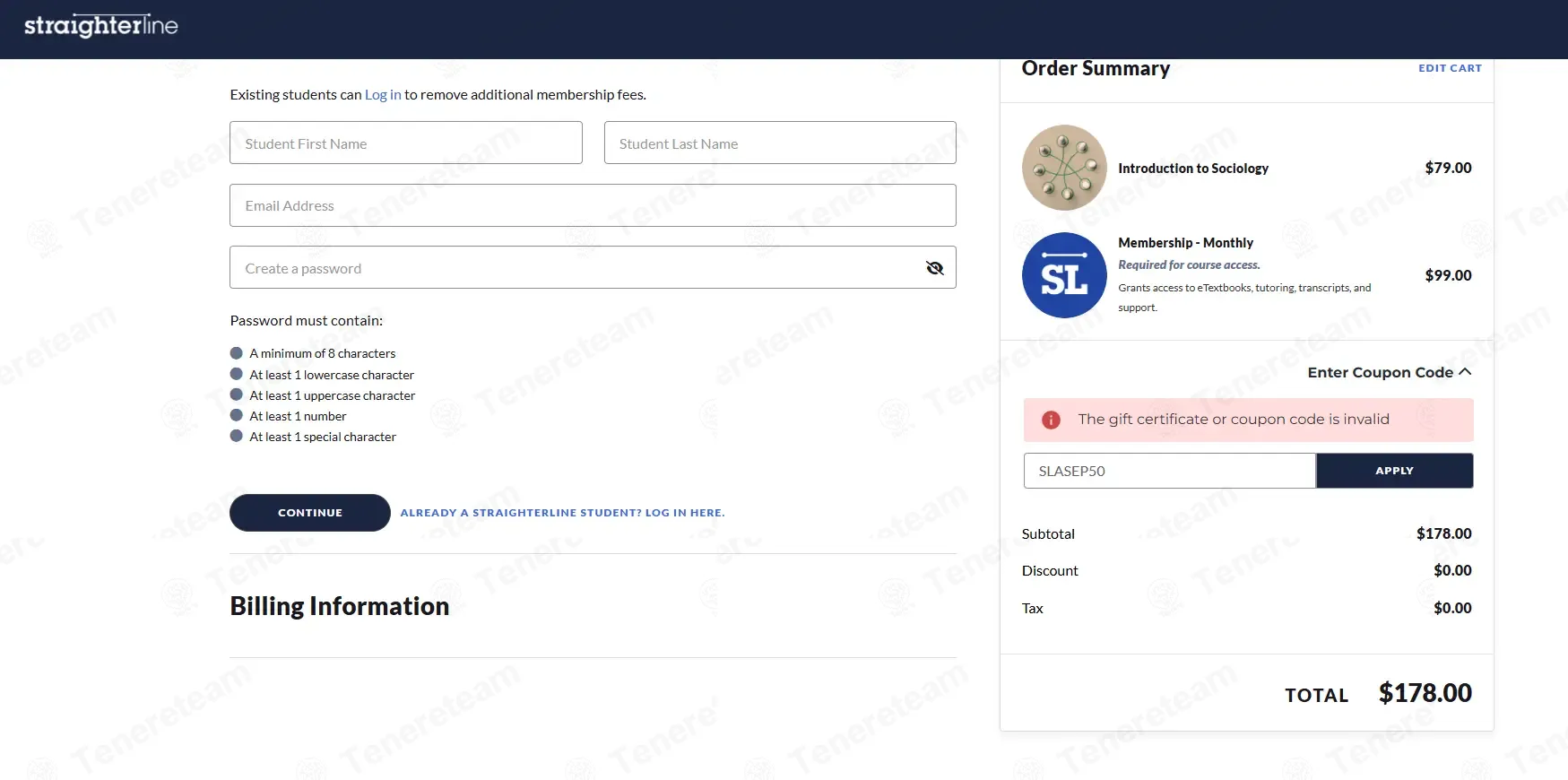
Task: Click the SL Membership badge icon
Action: [x=1064, y=275]
